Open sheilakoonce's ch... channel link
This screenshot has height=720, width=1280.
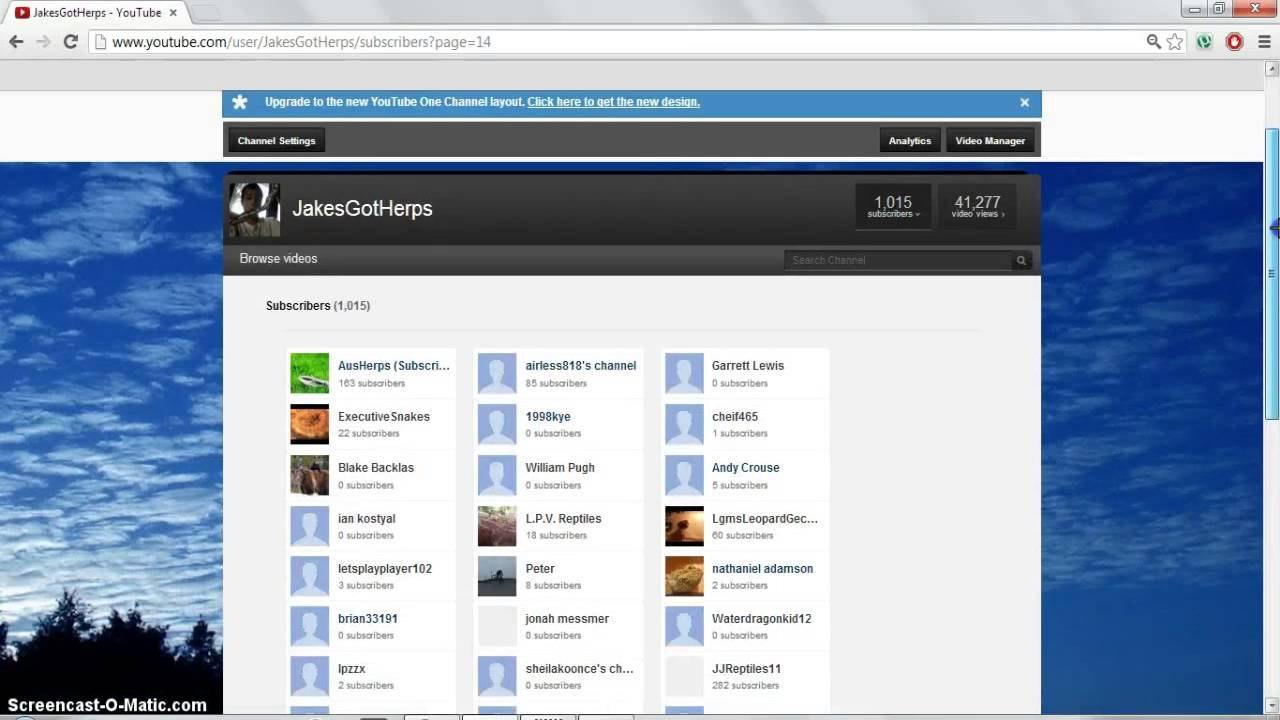tap(580, 669)
